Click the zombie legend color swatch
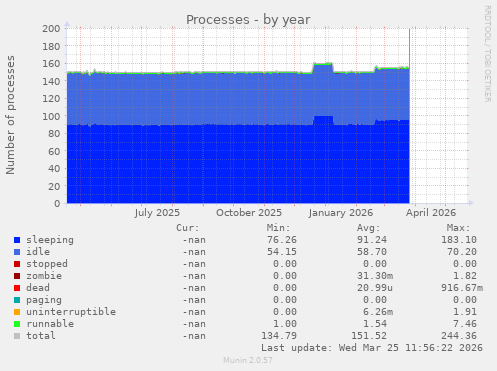The width and height of the screenshot is (497, 371). pyautogui.click(x=17, y=276)
